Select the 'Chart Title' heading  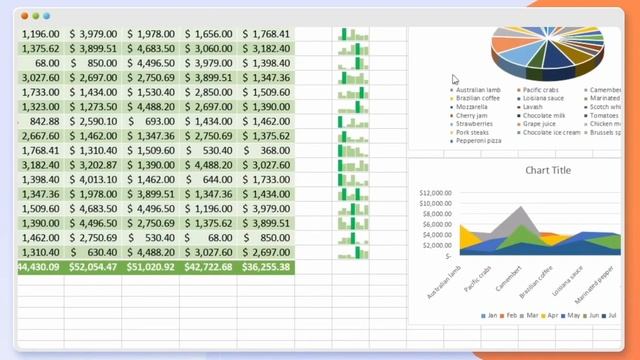click(548, 170)
